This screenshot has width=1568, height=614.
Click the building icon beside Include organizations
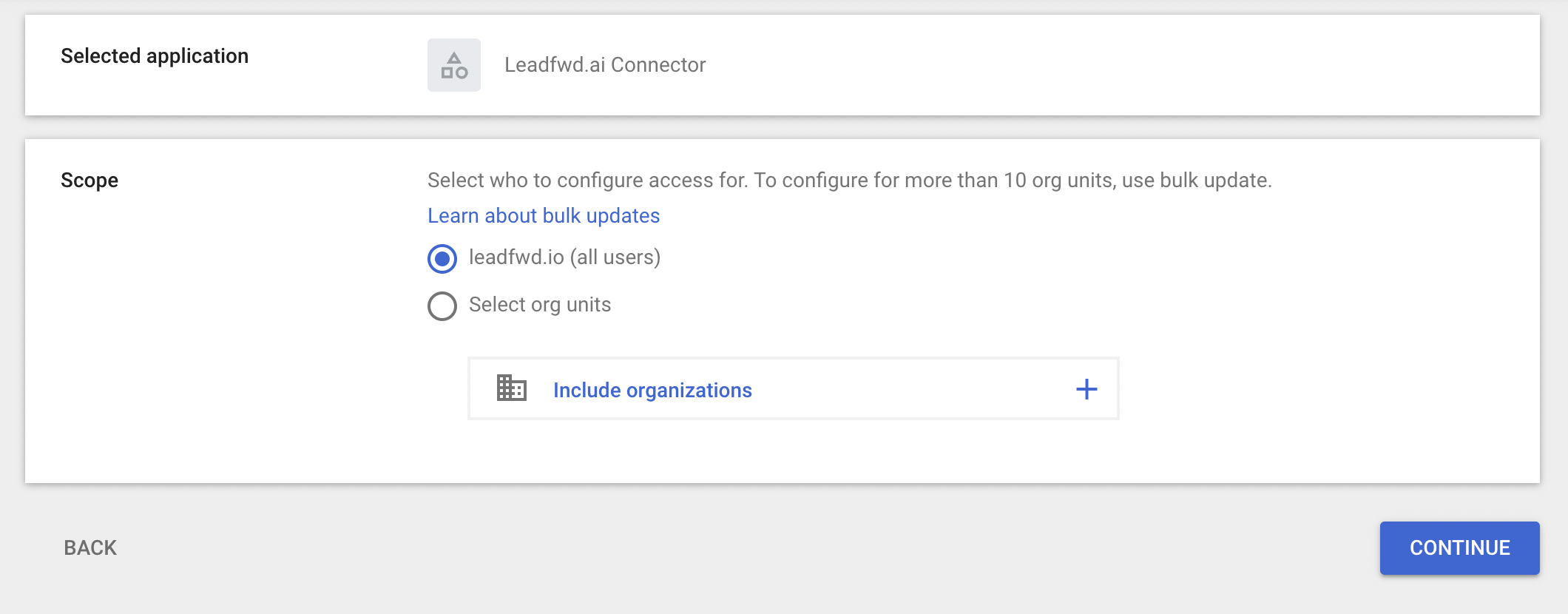(511, 388)
